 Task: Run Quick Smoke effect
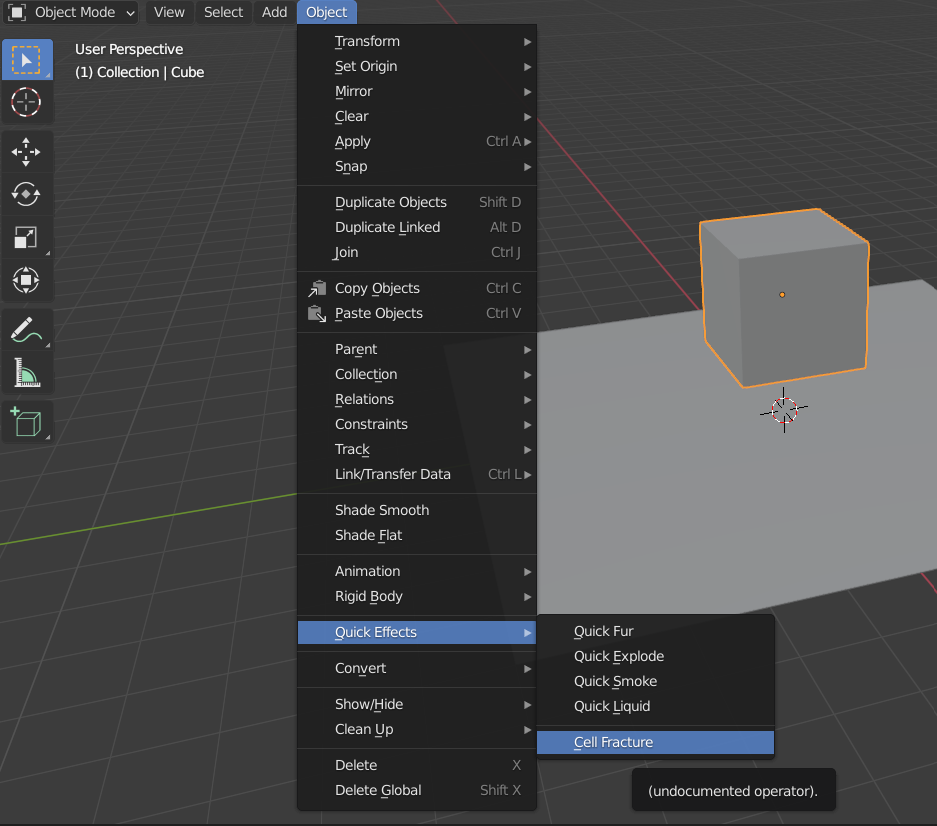pyautogui.click(x=656, y=682)
